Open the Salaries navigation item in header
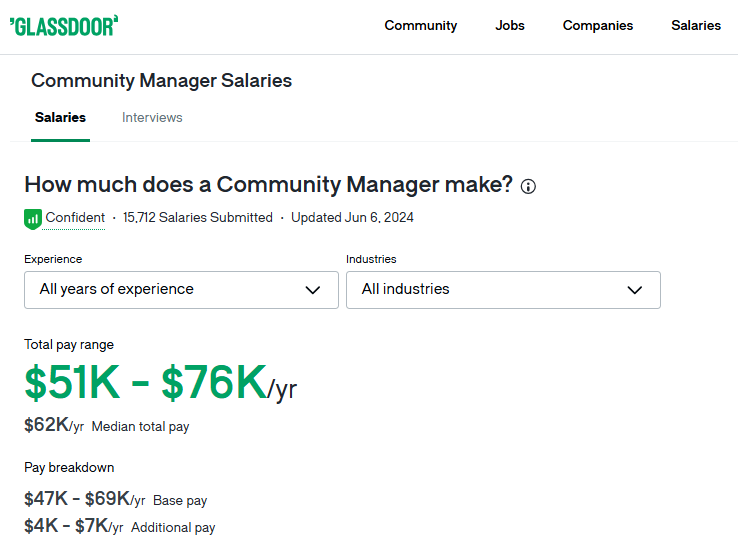 [696, 25]
